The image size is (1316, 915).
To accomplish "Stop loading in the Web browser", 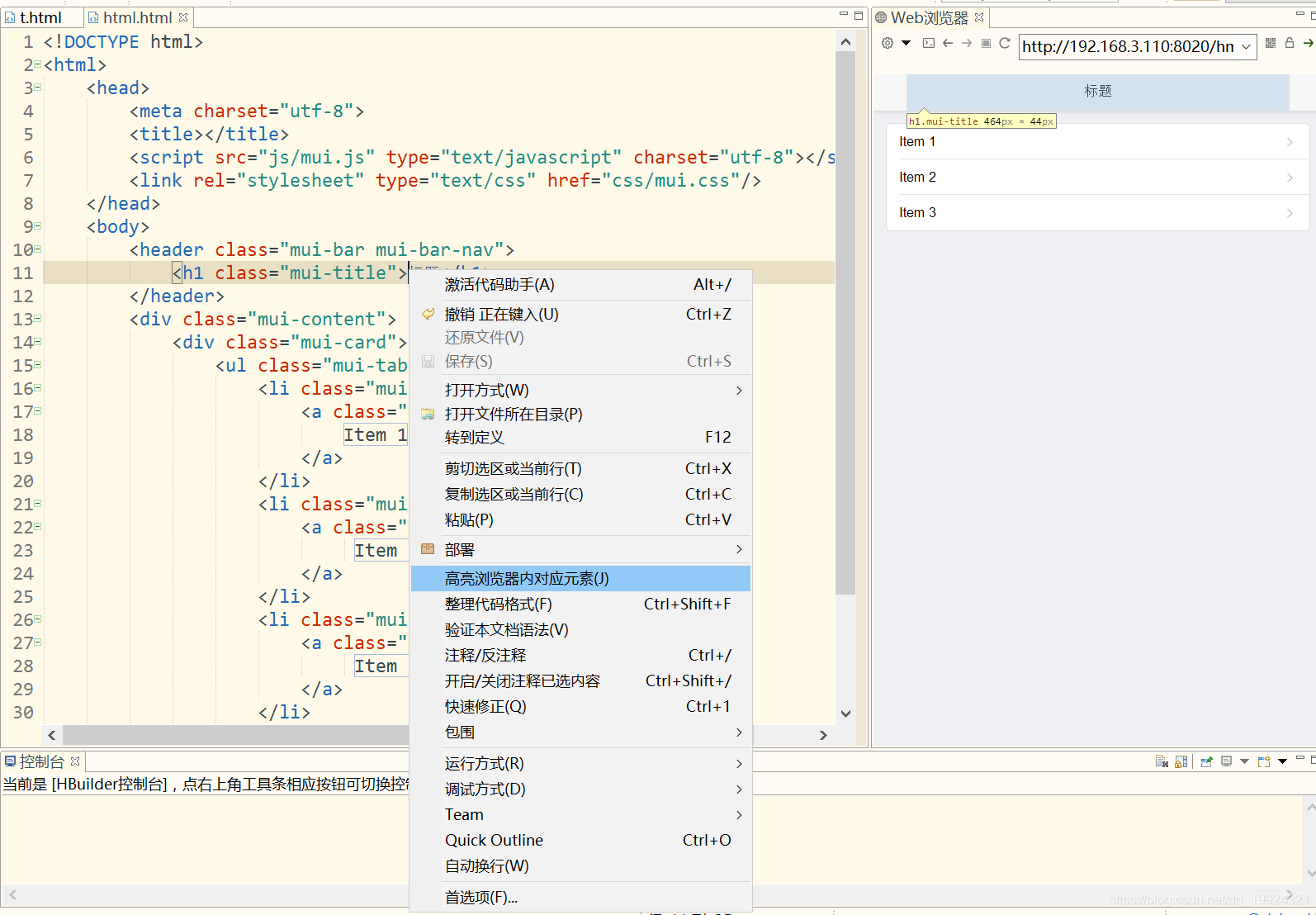I will tap(986, 43).
